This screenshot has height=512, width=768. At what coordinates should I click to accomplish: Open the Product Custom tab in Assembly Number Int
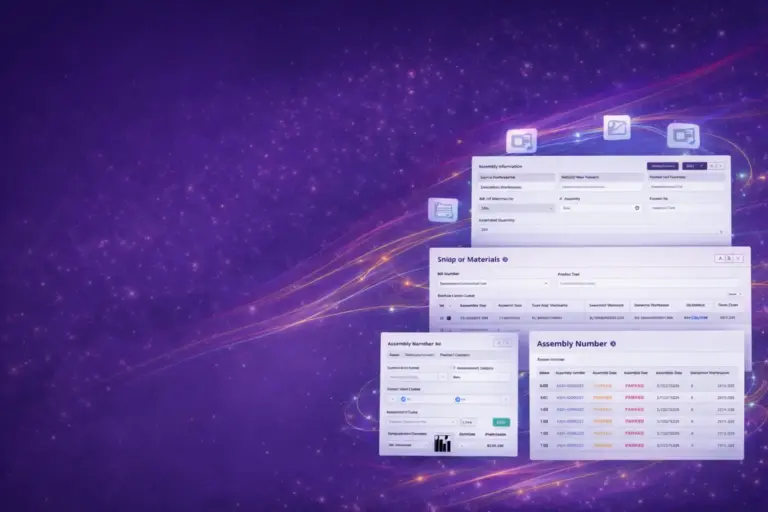[455, 354]
